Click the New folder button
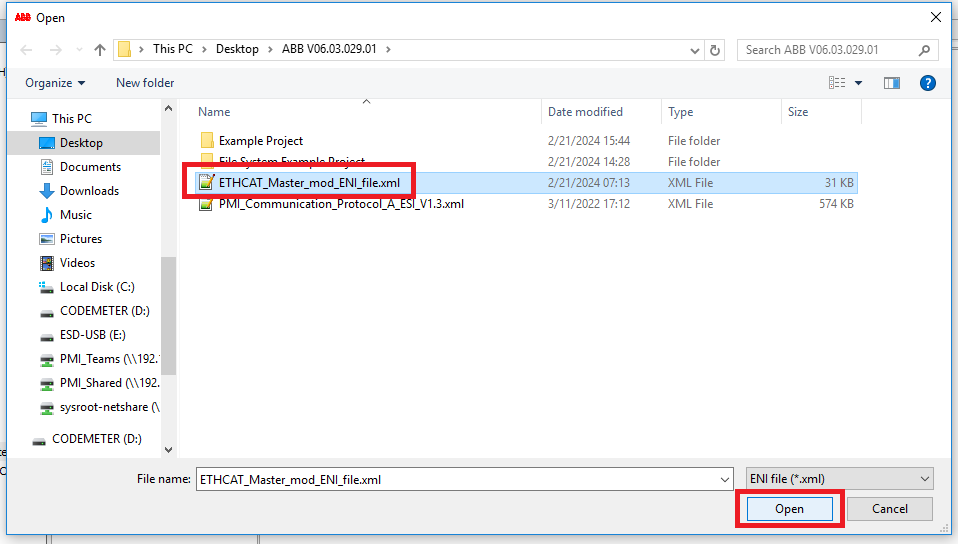The image size is (958, 544). click(145, 83)
